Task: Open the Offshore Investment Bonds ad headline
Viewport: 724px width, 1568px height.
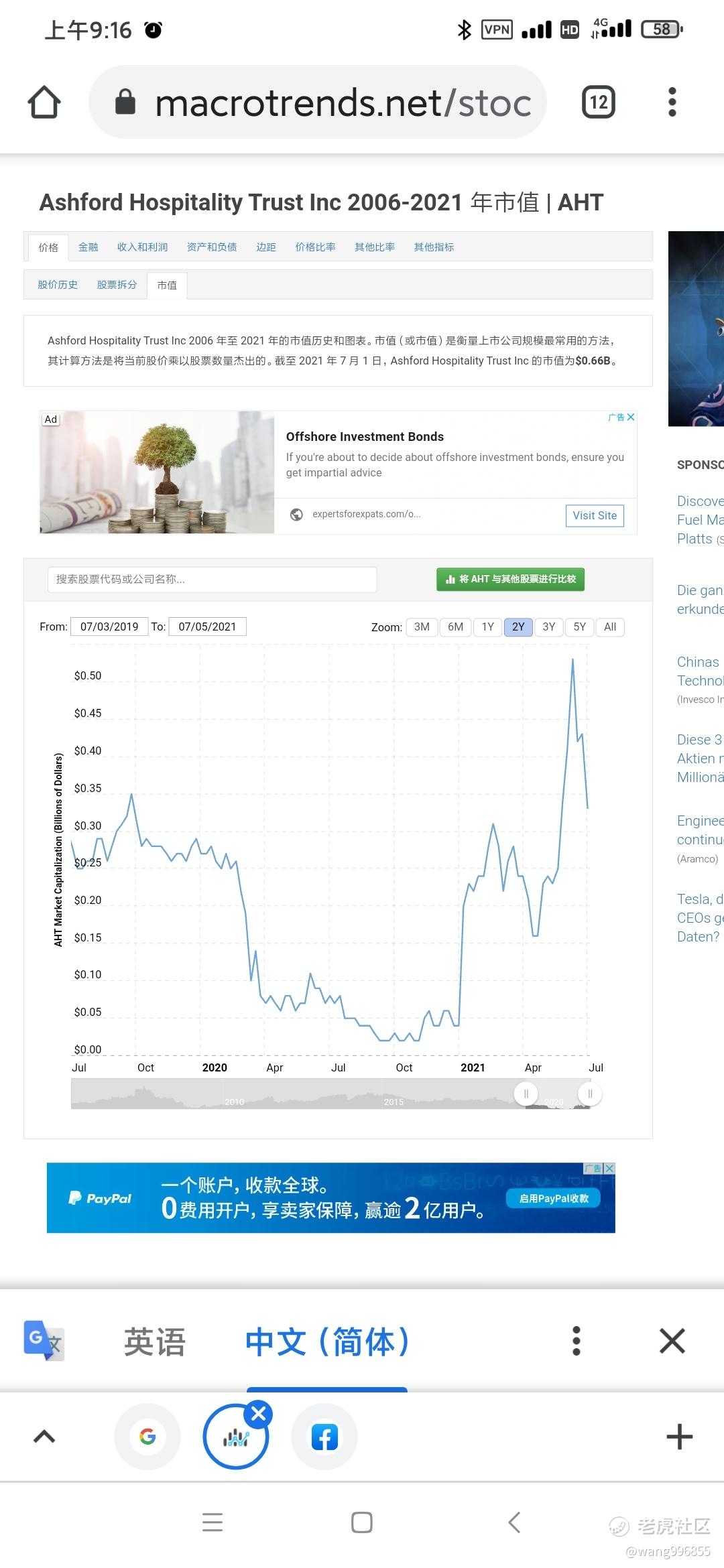Action: pyautogui.click(x=365, y=437)
